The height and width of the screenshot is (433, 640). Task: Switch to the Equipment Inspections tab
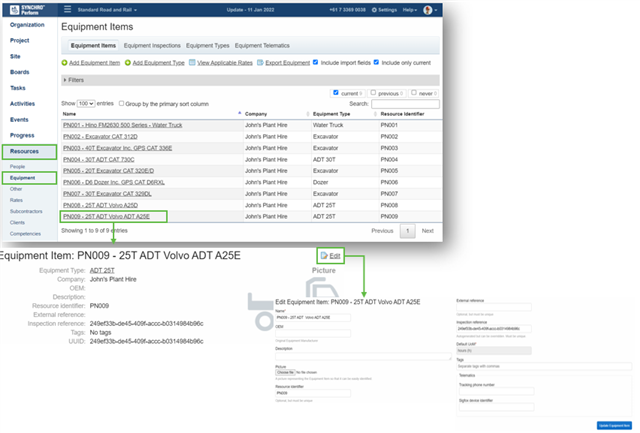pyautogui.click(x=152, y=46)
